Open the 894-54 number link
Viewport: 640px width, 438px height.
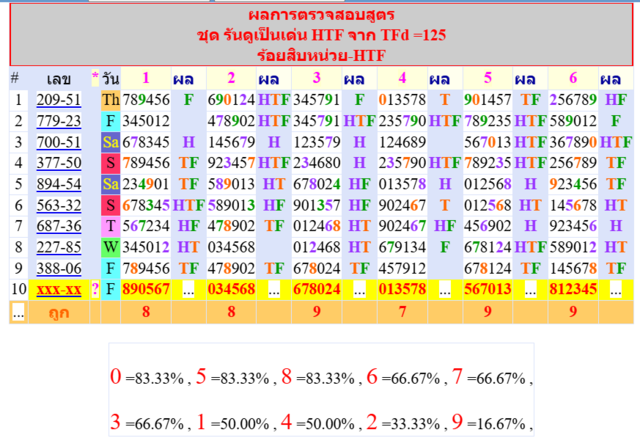[x=59, y=184]
